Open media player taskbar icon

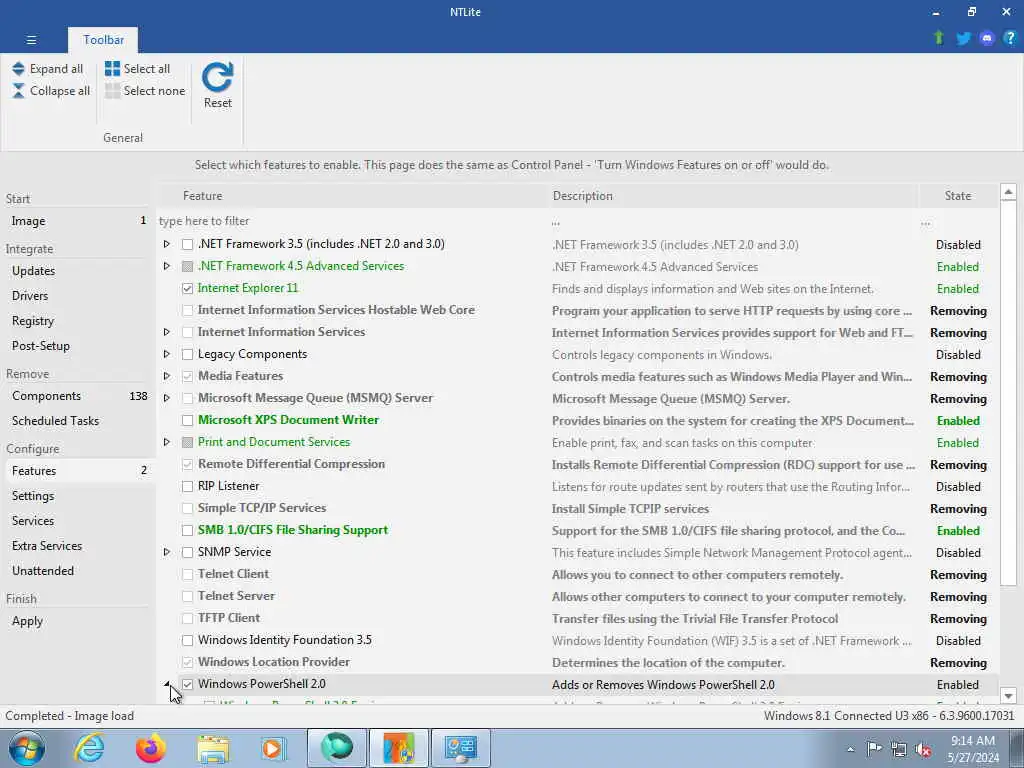pyautogui.click(x=273, y=748)
